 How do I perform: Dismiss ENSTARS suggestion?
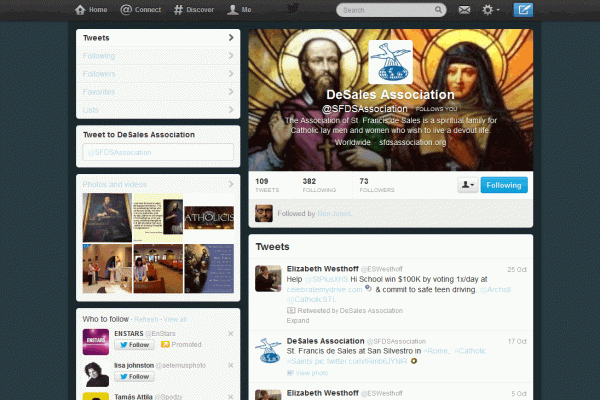pyautogui.click(x=230, y=333)
